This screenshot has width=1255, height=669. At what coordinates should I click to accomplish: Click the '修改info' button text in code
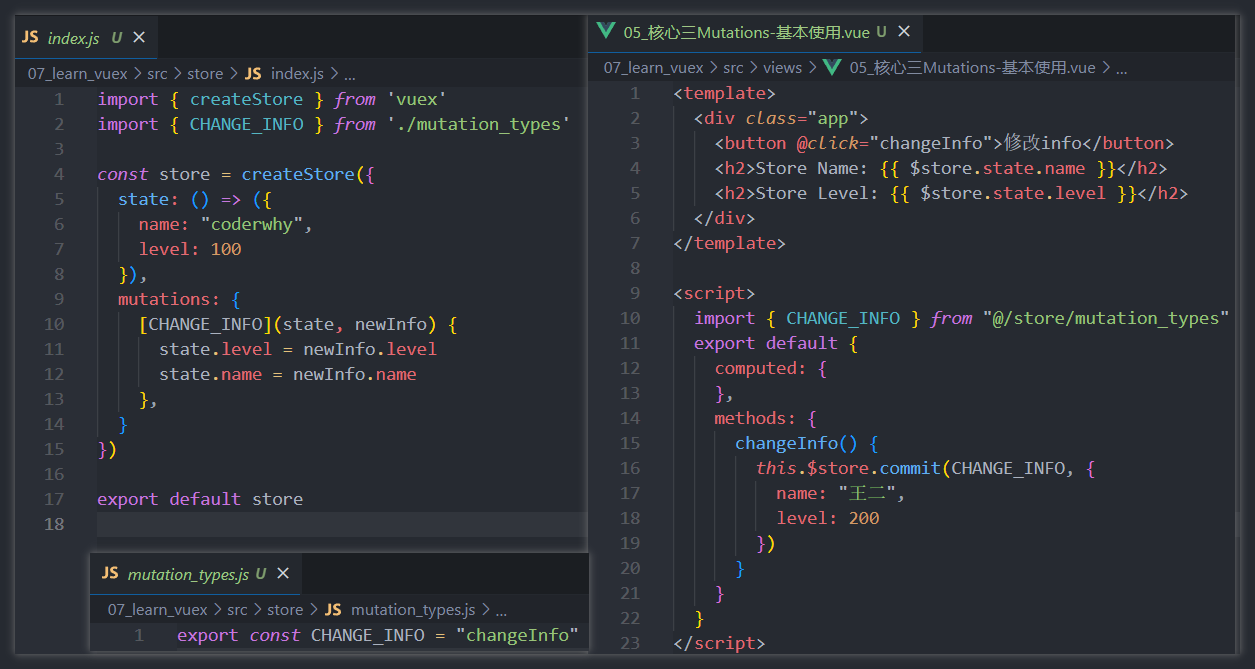pyautogui.click(x=1044, y=143)
